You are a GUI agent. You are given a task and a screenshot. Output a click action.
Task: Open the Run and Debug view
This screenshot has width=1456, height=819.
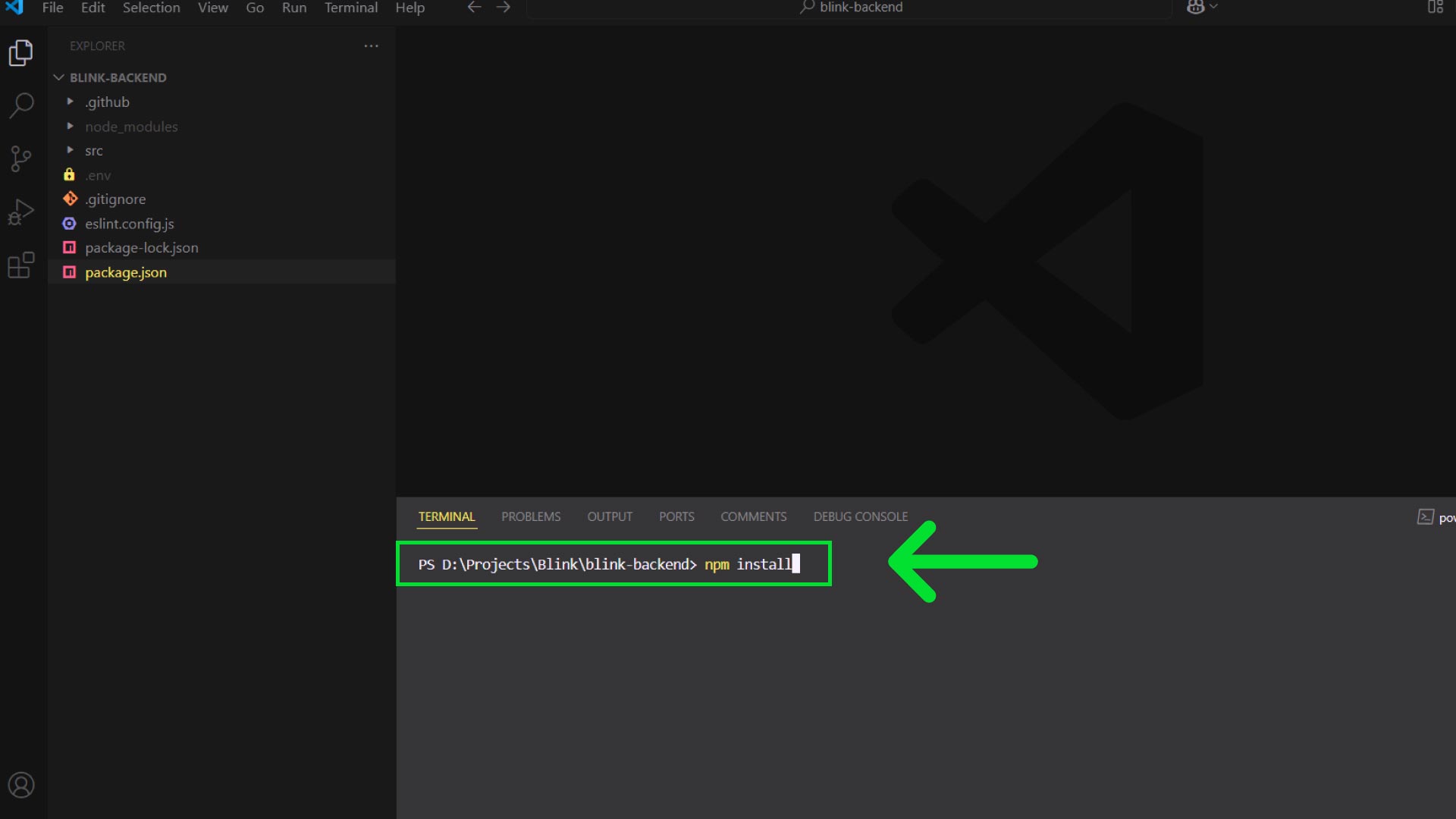coord(21,212)
